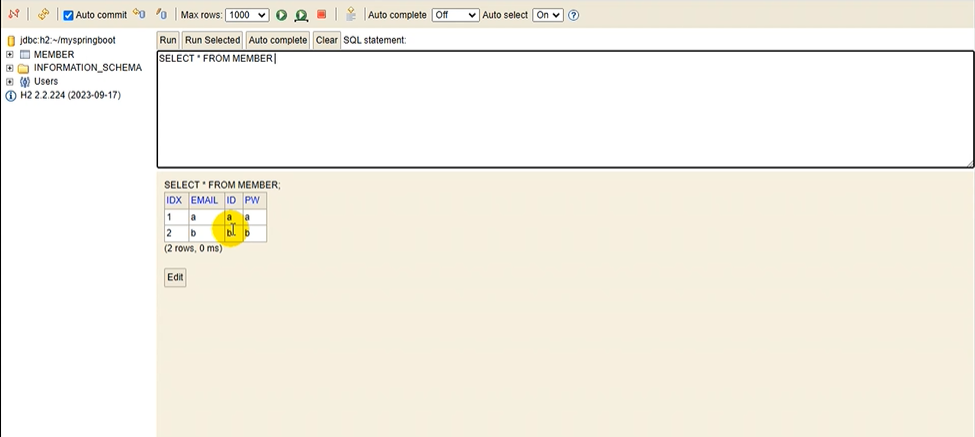The width and height of the screenshot is (975, 437).
Task: Click the info icon next to H2 version
Action: point(11,96)
